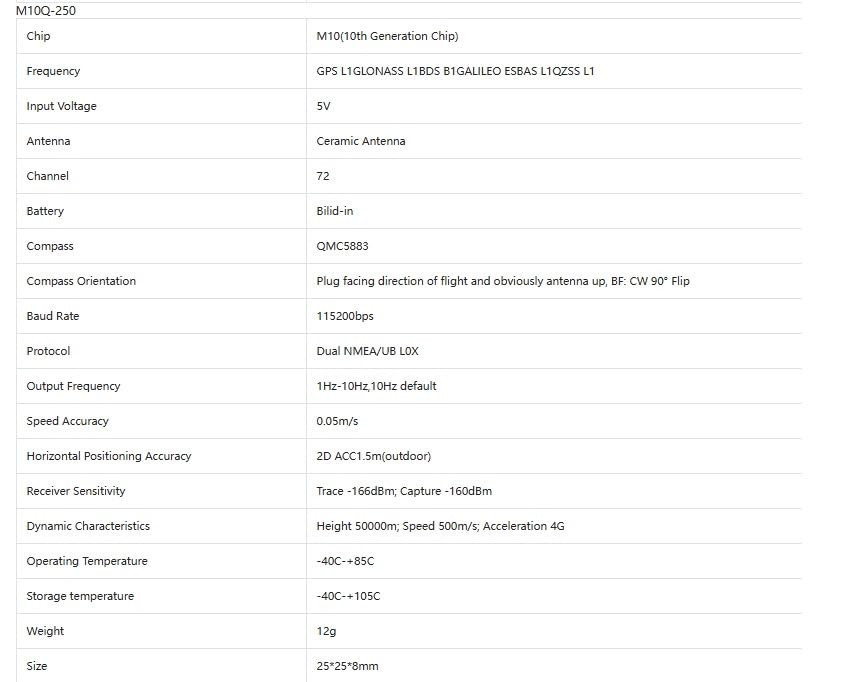Select the Receiver Sensitivity value text
This screenshot has height=682, width=860.
pos(404,491)
